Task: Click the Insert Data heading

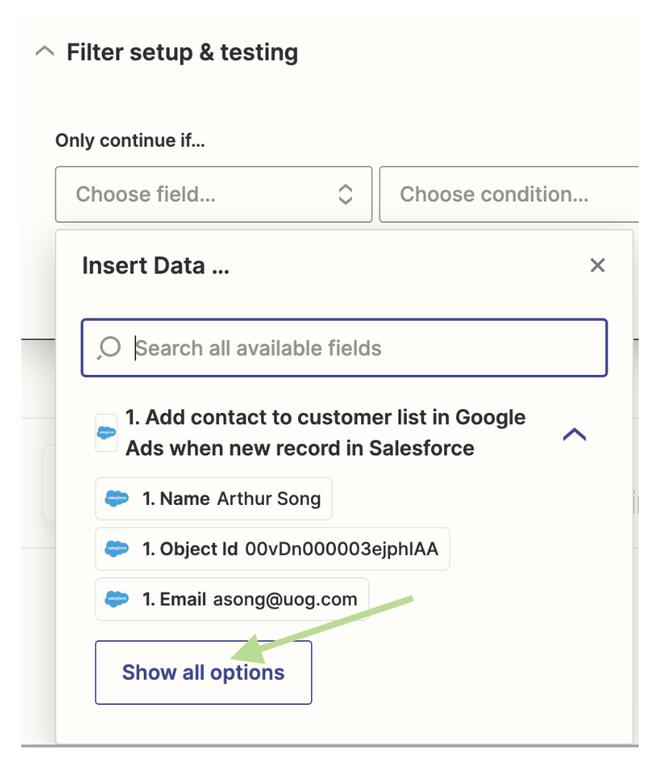Action: pos(156,266)
